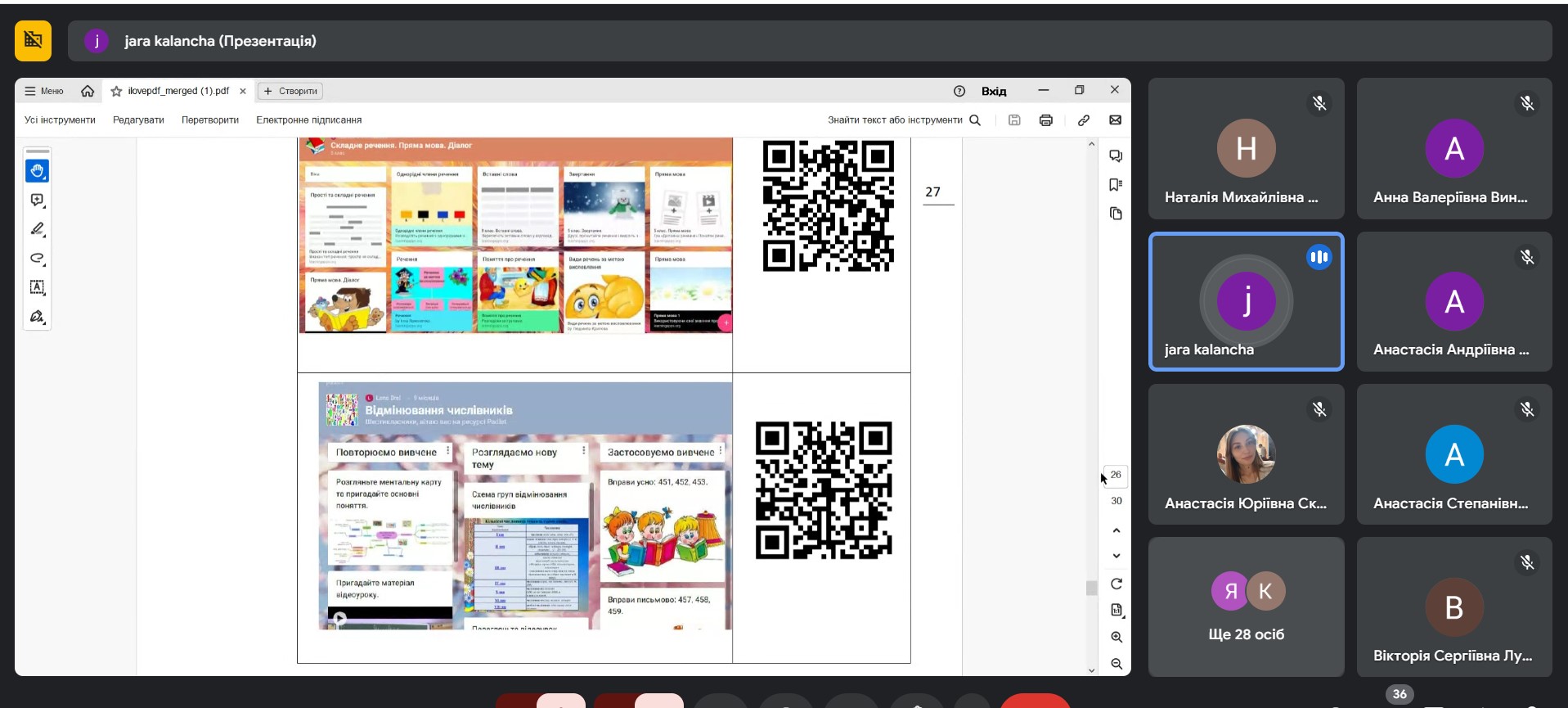Open the Перетворити menu item
1568x708 pixels.
[210, 120]
